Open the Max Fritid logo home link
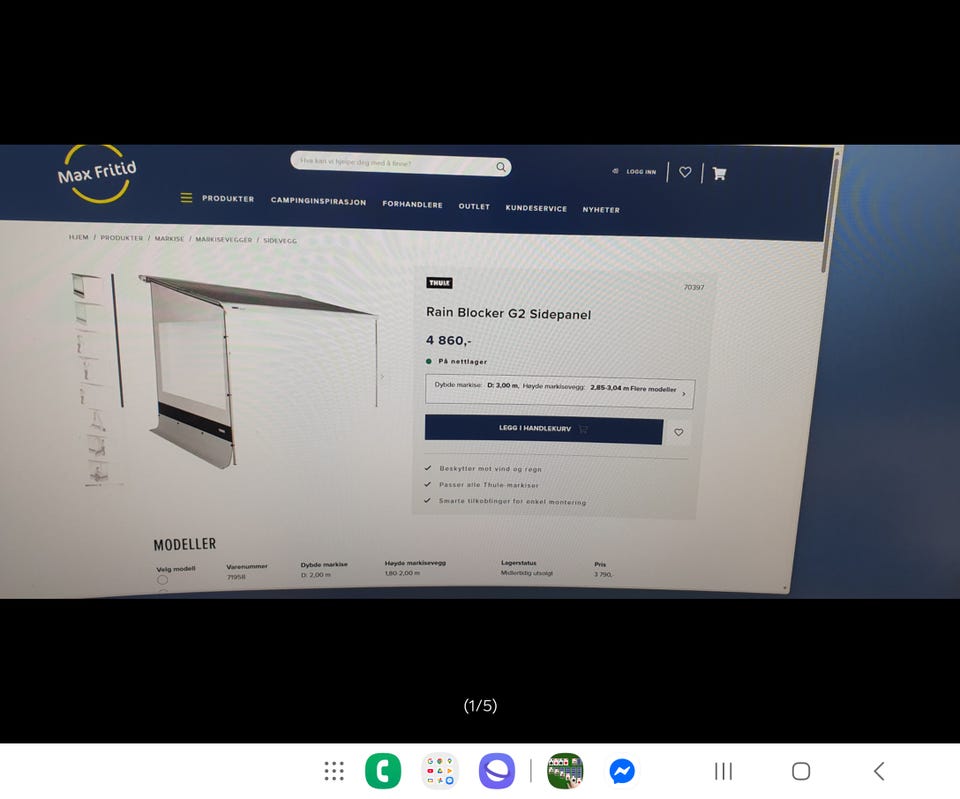Viewport: 960px width, 799px height. [x=97, y=174]
